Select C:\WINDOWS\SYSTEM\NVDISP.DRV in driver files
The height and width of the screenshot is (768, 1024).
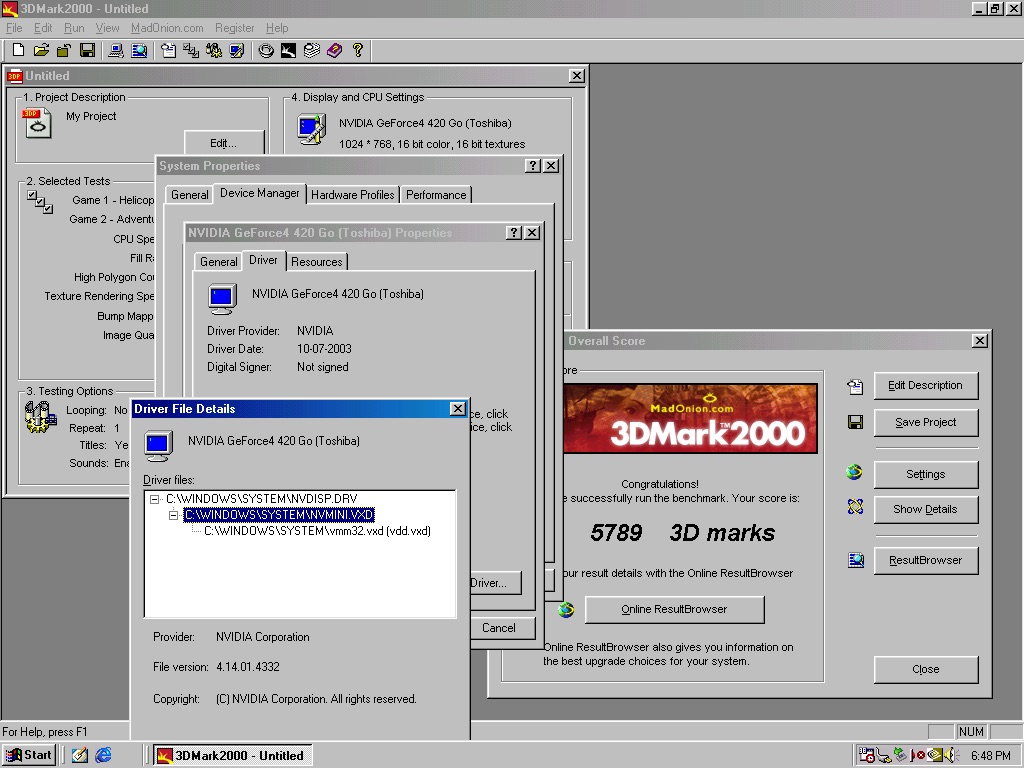[262, 499]
